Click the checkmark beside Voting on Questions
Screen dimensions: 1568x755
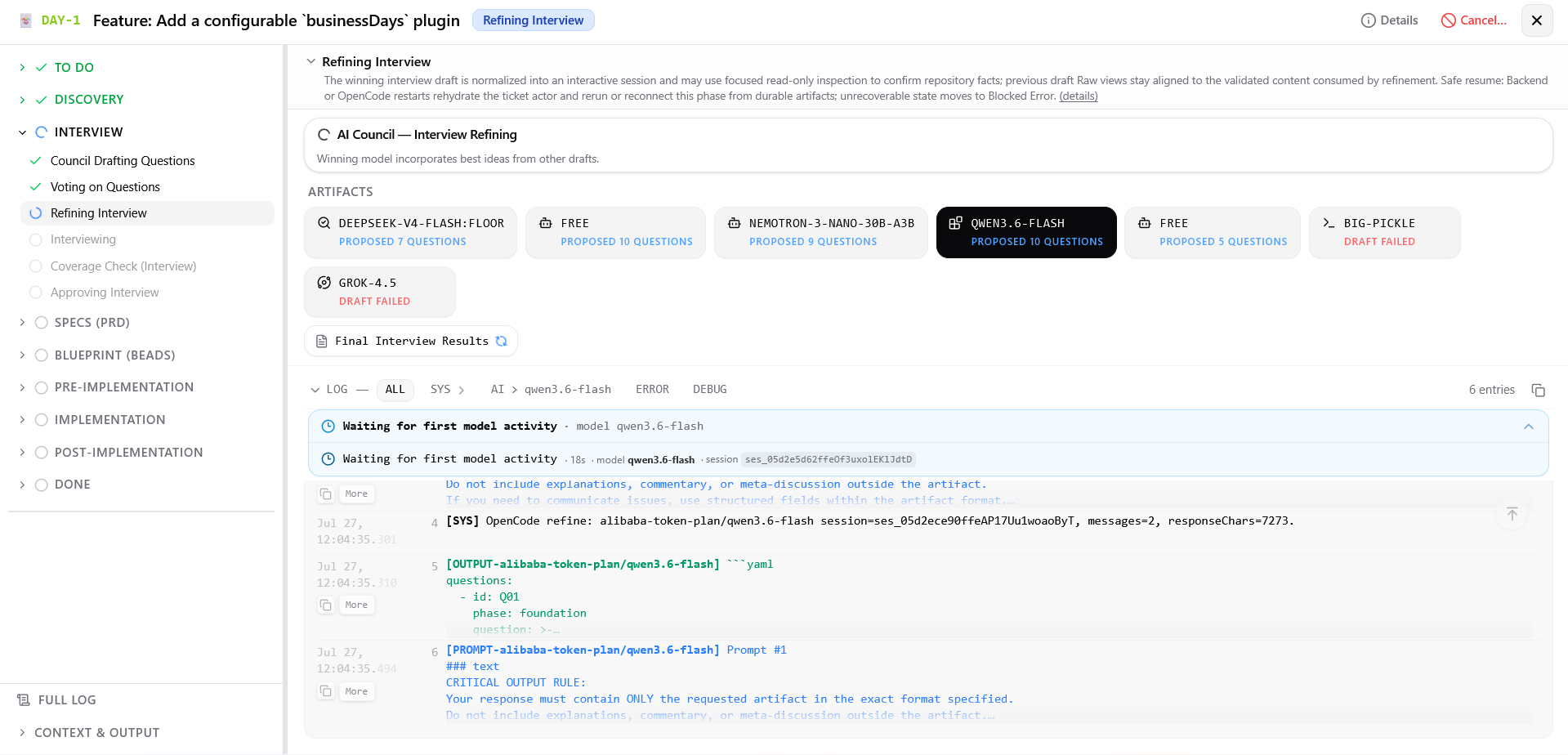click(36, 187)
